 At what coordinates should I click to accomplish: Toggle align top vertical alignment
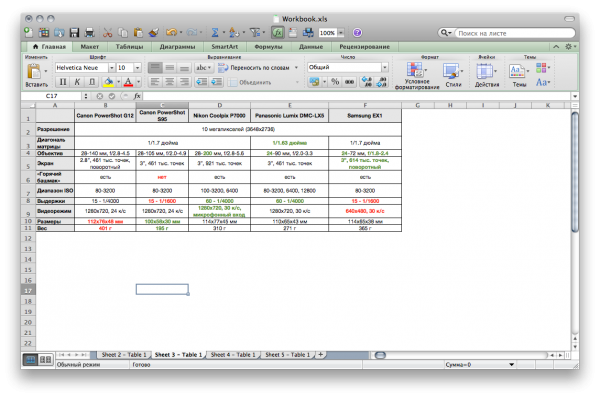tap(155, 68)
